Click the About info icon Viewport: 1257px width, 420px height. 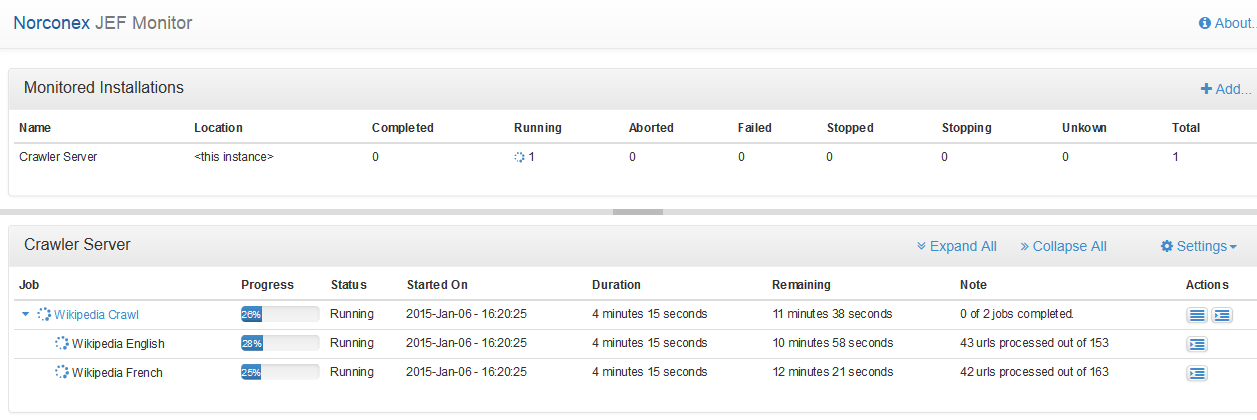coord(1205,23)
